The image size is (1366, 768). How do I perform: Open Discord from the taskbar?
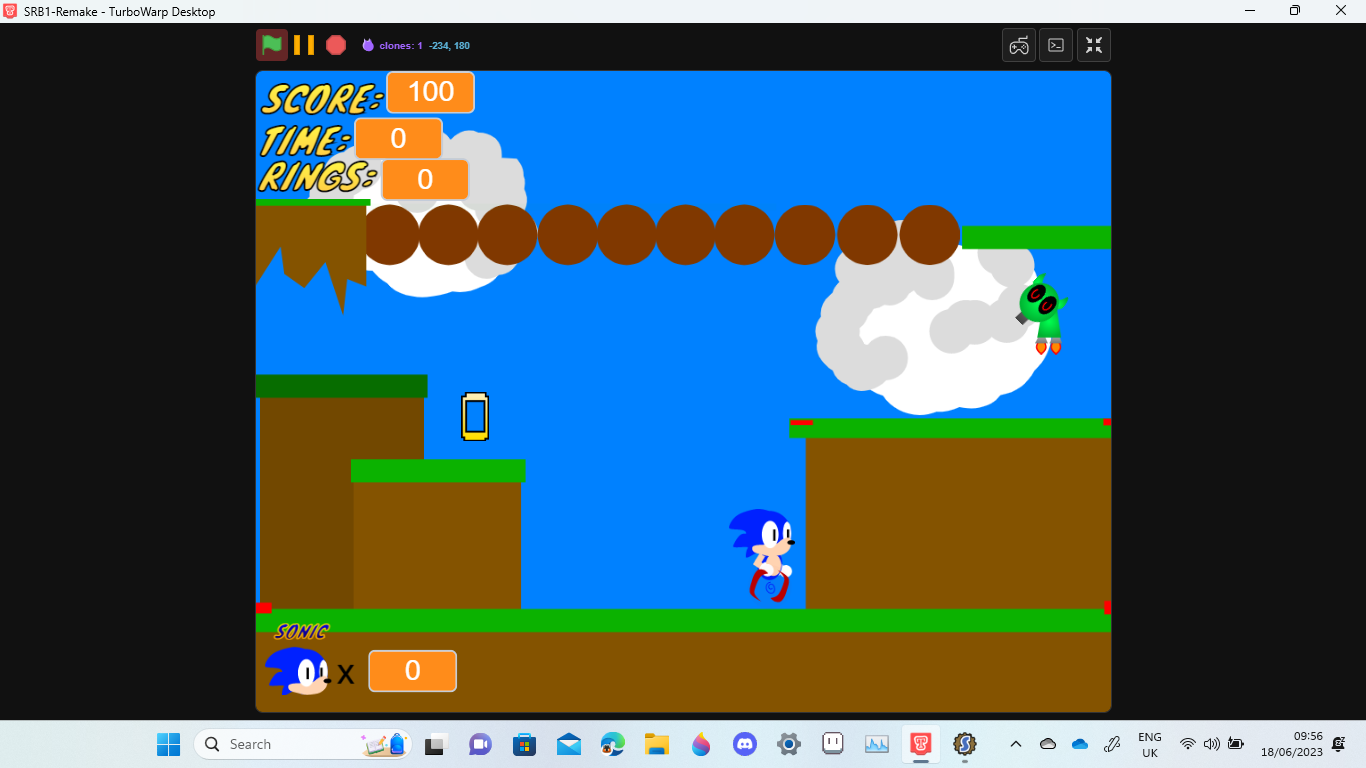click(745, 744)
